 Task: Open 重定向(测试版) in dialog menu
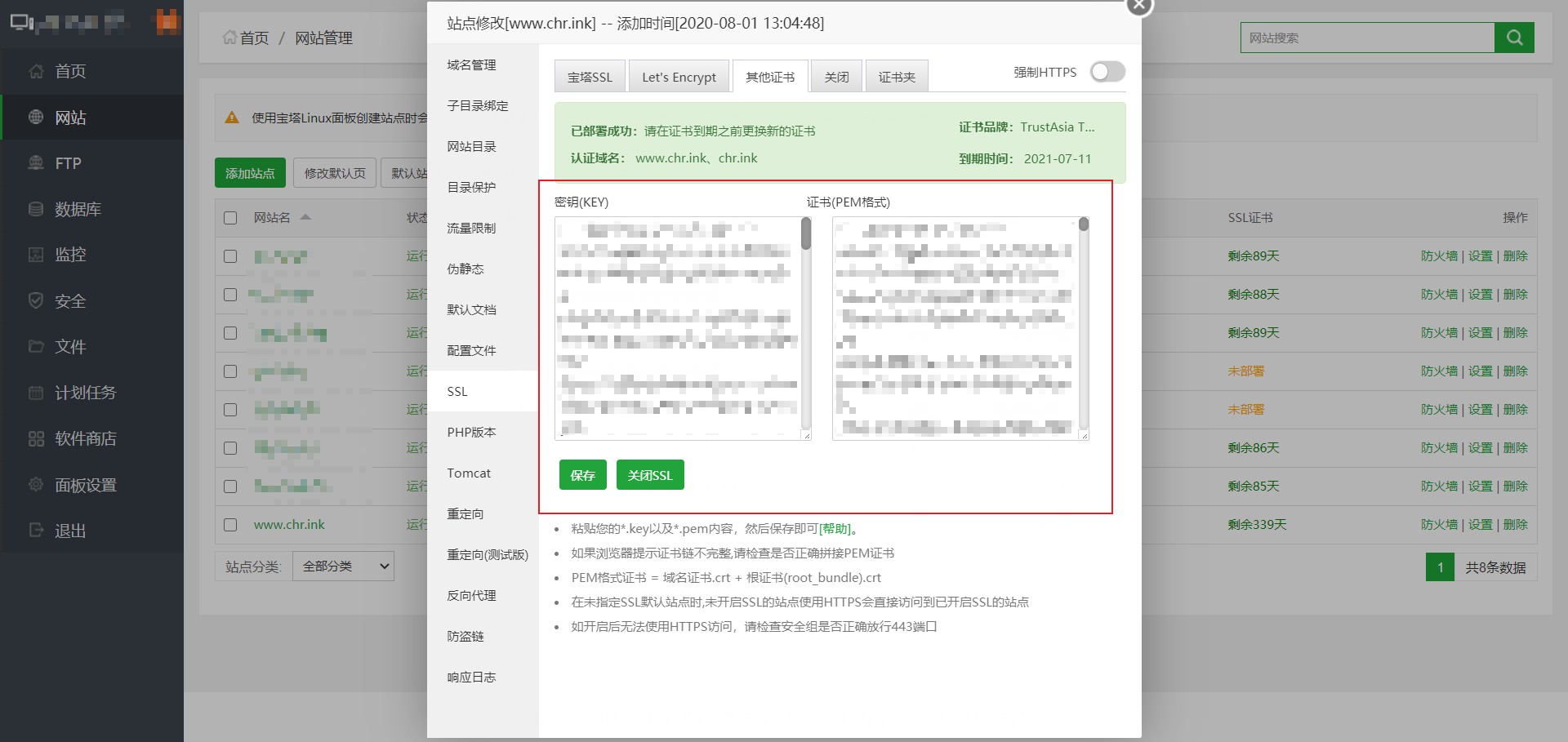coord(483,554)
